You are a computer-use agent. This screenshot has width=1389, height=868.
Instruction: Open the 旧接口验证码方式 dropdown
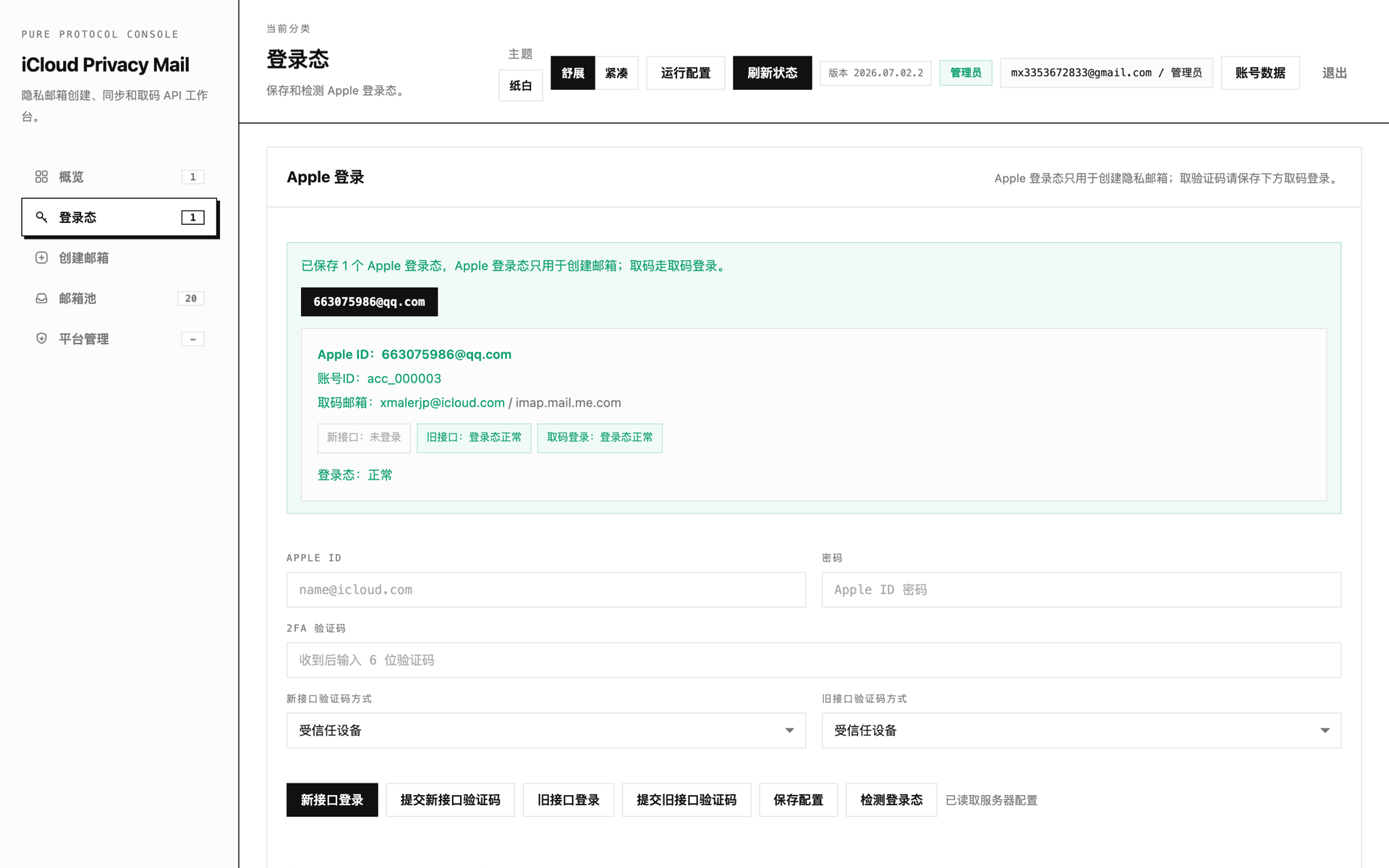[1082, 731]
